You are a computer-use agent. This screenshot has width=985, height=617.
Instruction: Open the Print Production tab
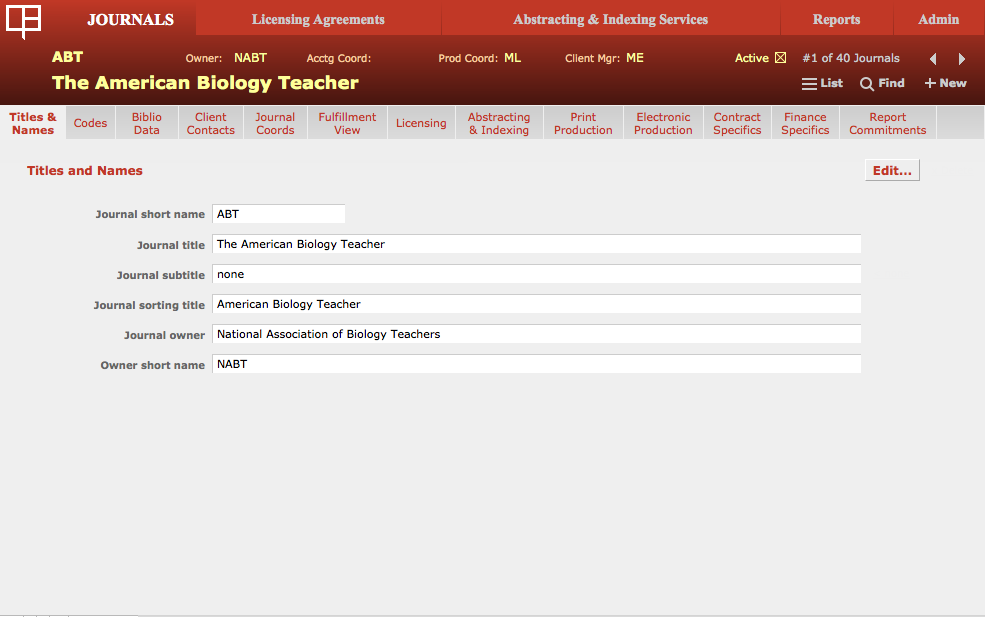click(x=583, y=123)
